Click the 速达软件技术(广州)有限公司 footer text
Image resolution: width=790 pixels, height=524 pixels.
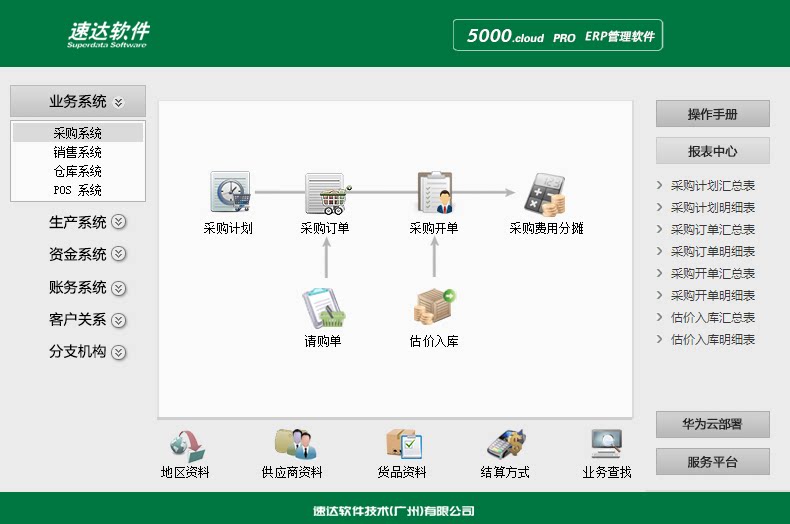click(x=393, y=511)
